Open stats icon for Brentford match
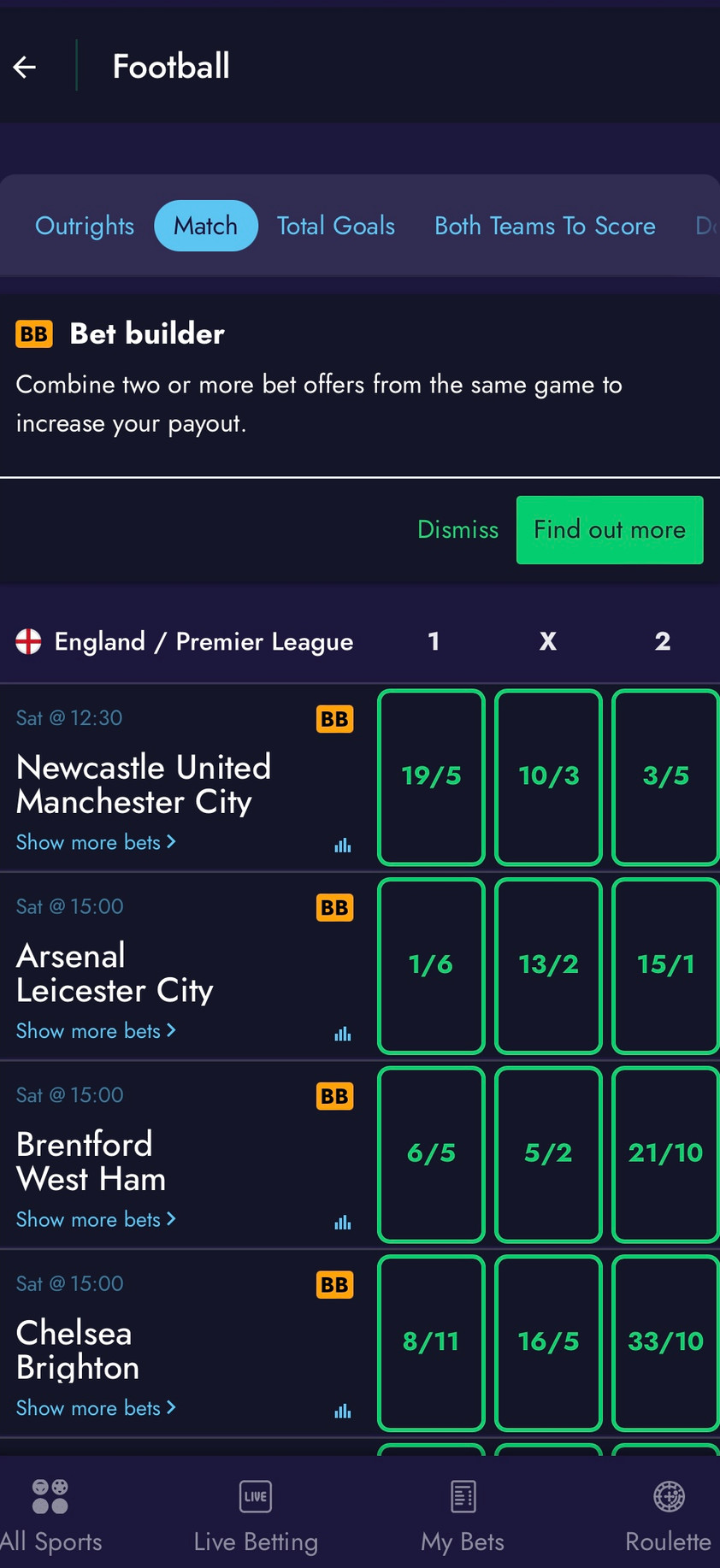The width and height of the screenshot is (720, 1568). coord(343,1223)
